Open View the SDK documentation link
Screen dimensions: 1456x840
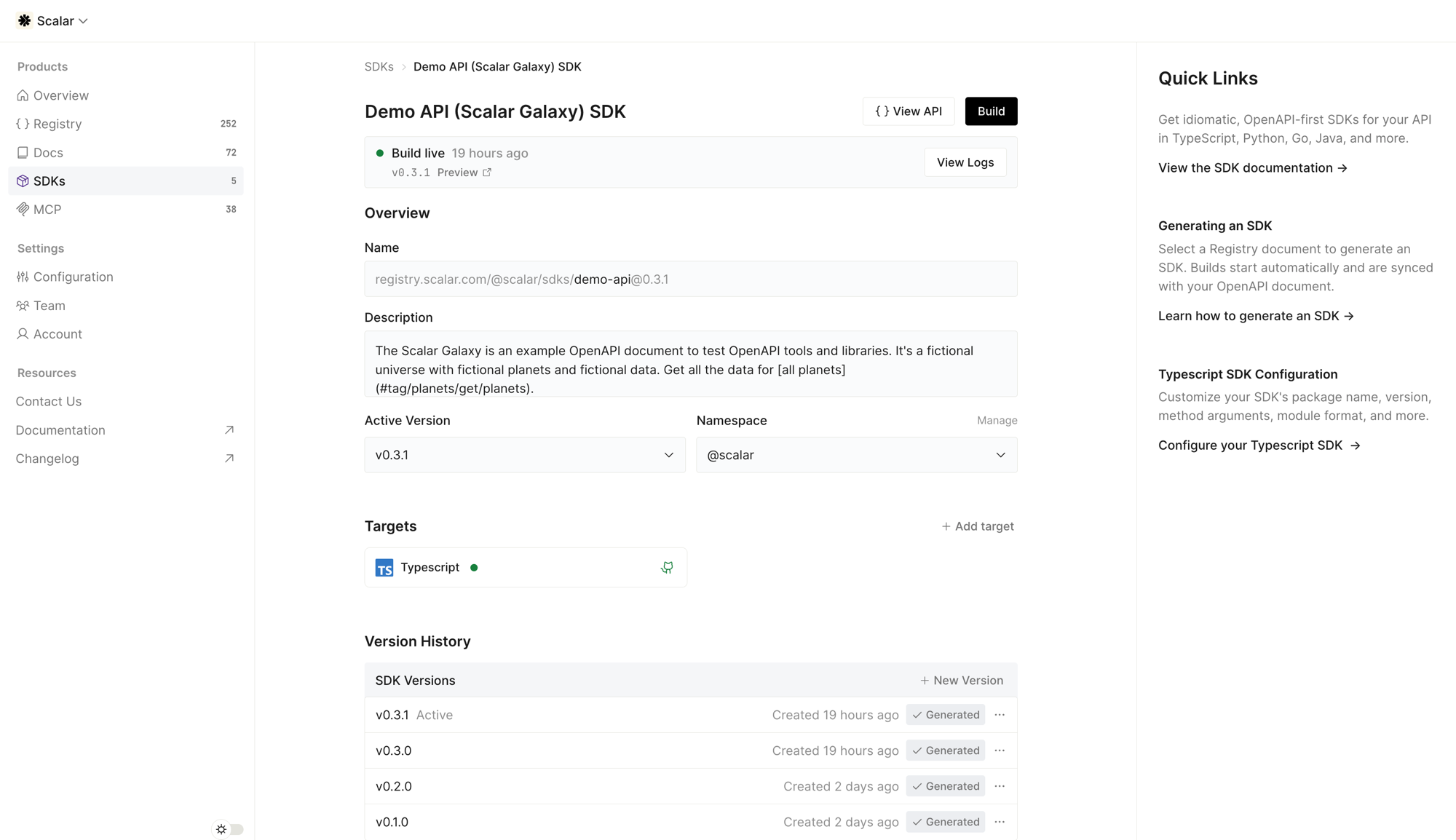[x=1253, y=168]
